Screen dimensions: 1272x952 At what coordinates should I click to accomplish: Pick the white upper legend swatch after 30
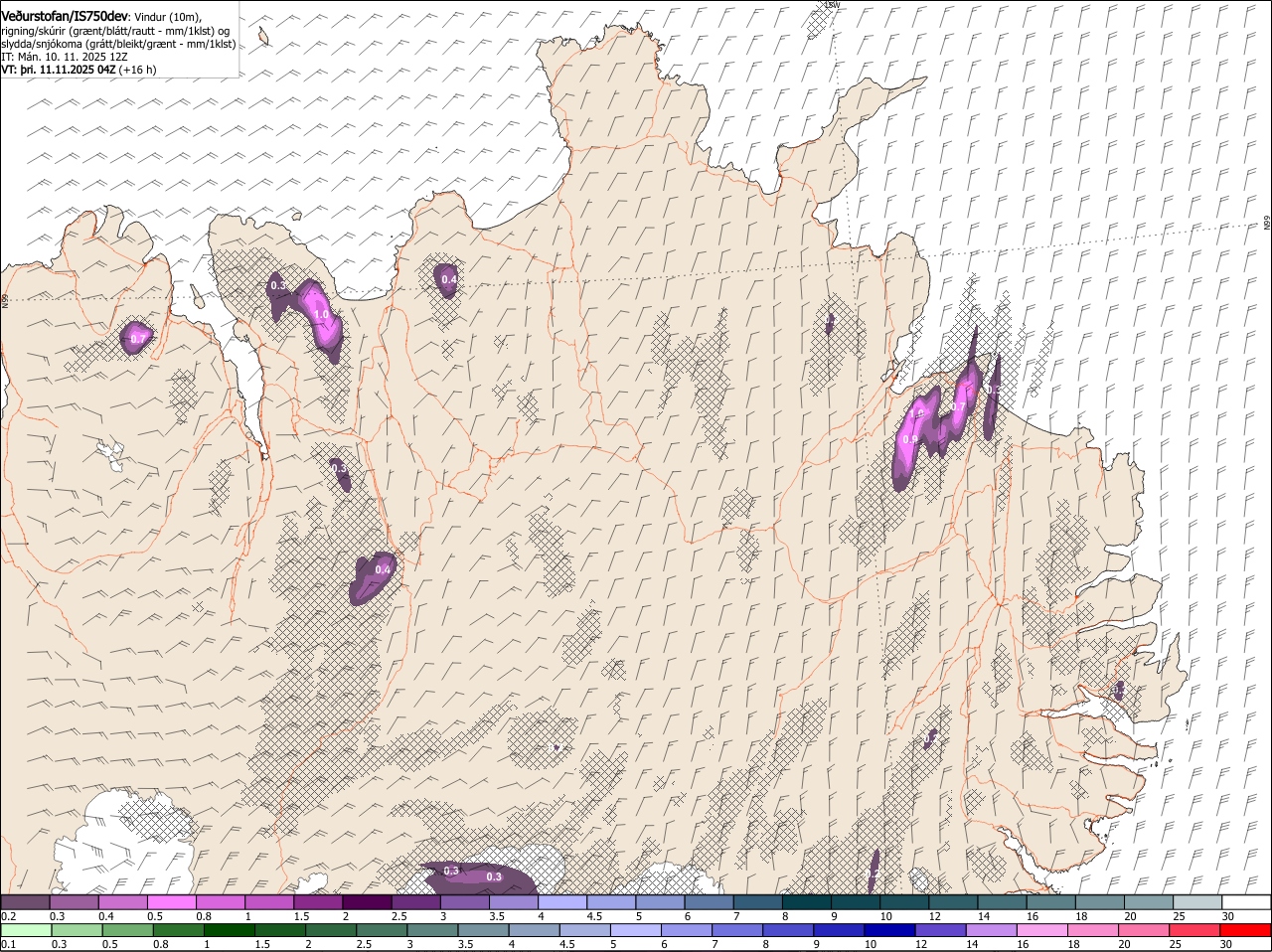click(1247, 901)
